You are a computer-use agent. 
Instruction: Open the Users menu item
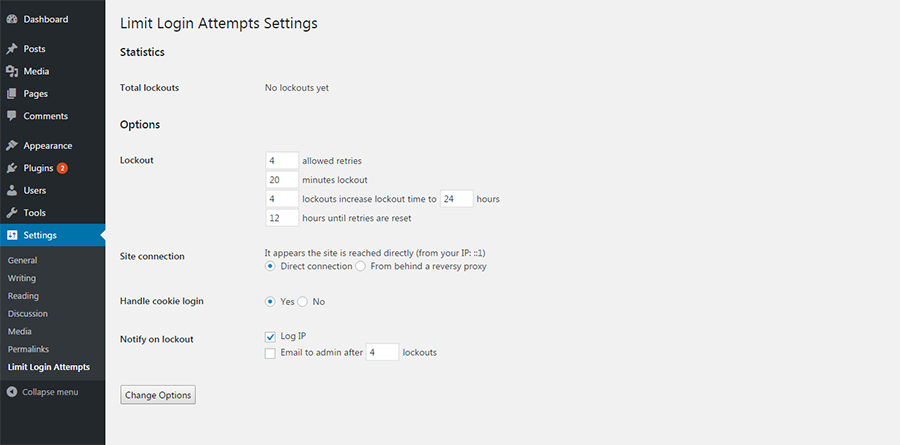tap(52, 191)
